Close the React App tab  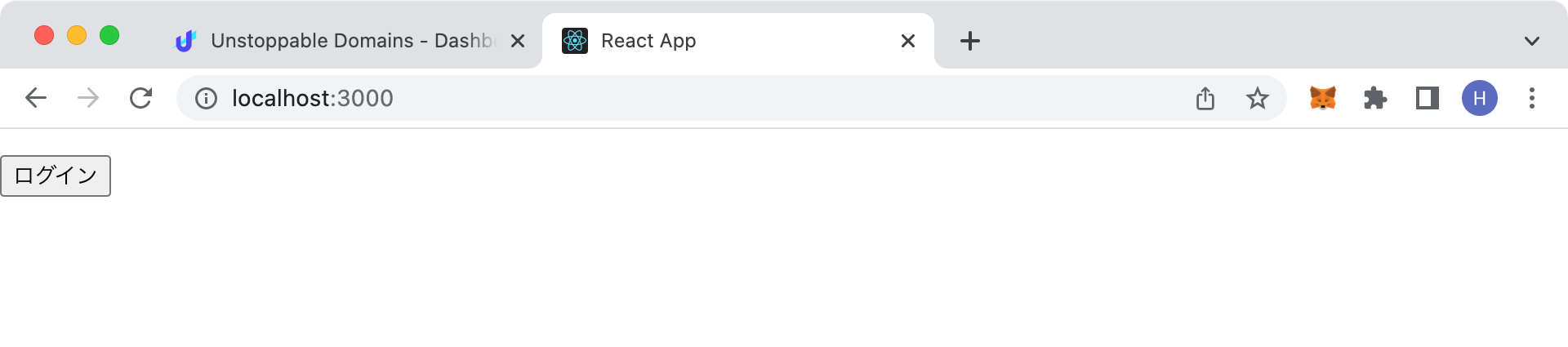(908, 41)
